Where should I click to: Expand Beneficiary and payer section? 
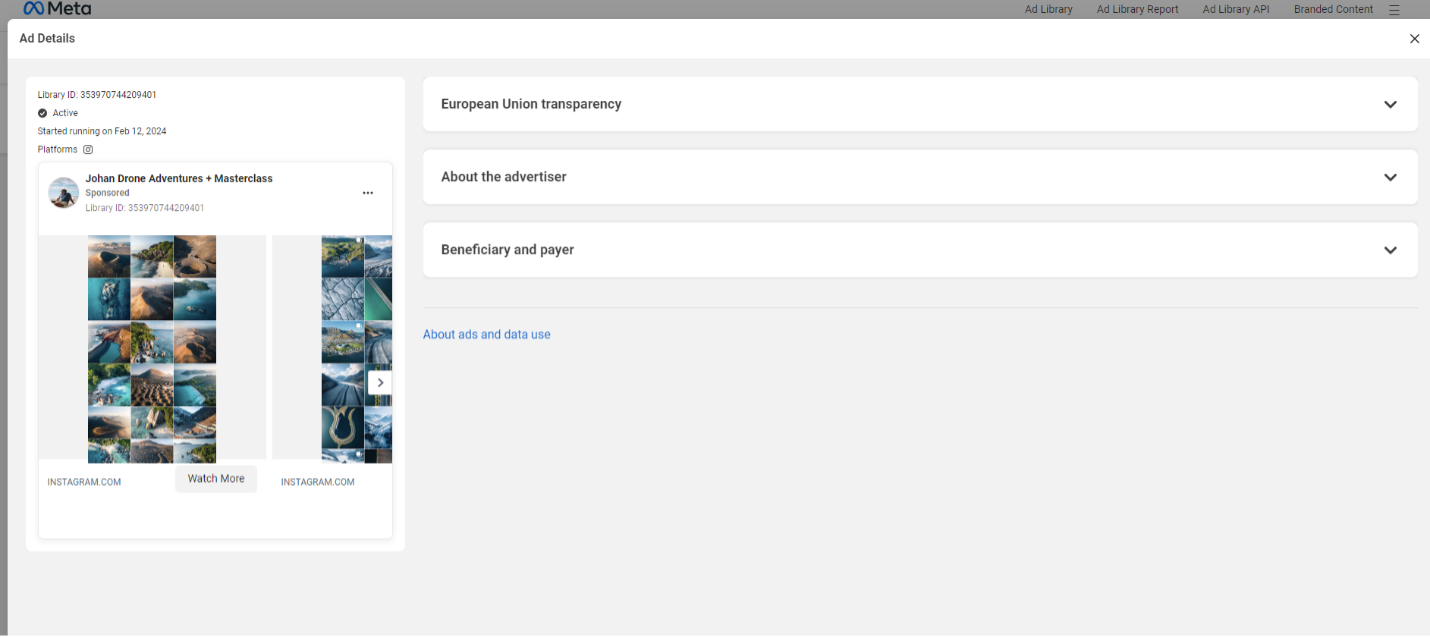tap(920, 250)
